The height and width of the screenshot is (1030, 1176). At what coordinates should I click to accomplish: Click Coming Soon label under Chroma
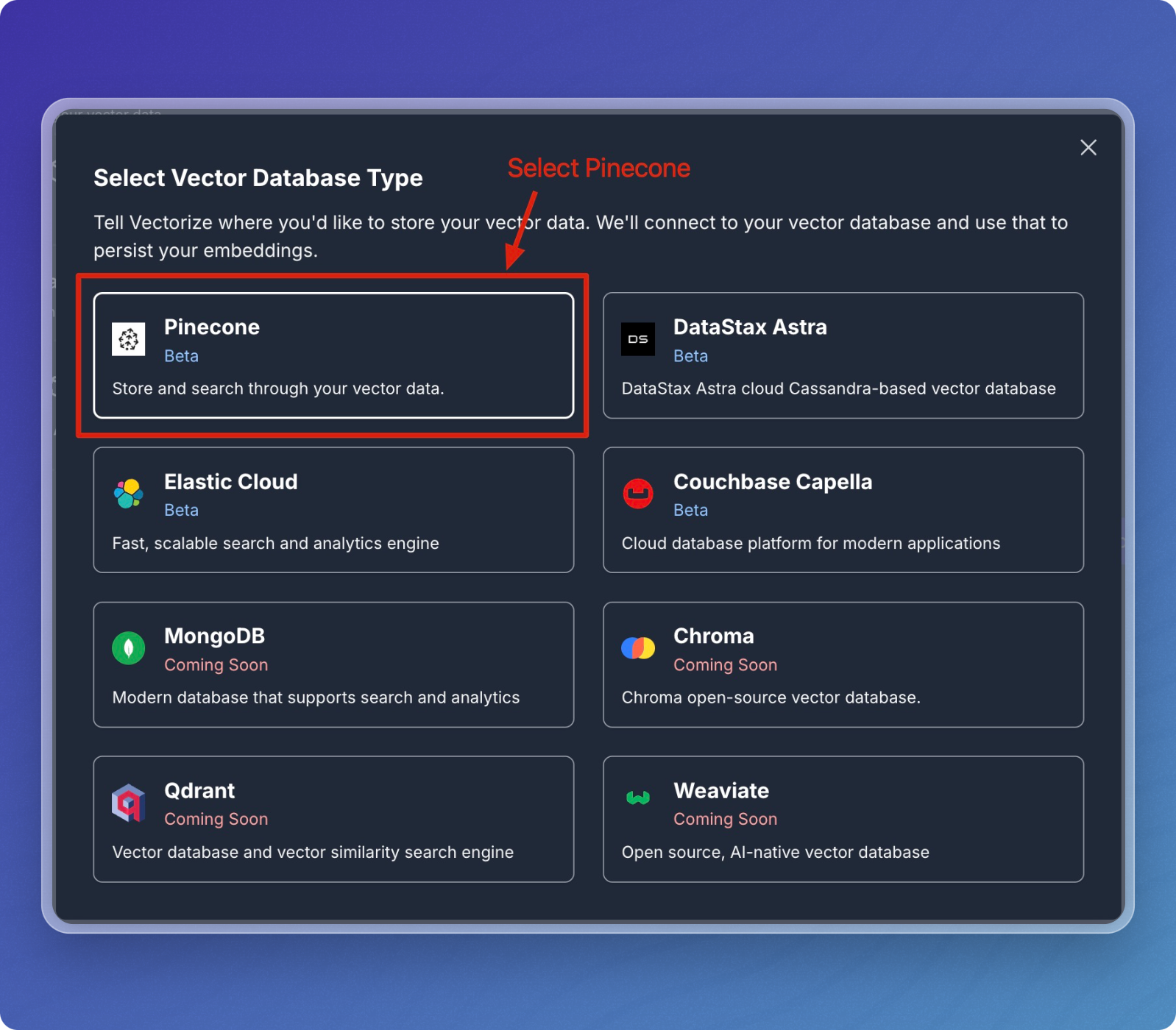tap(725, 665)
